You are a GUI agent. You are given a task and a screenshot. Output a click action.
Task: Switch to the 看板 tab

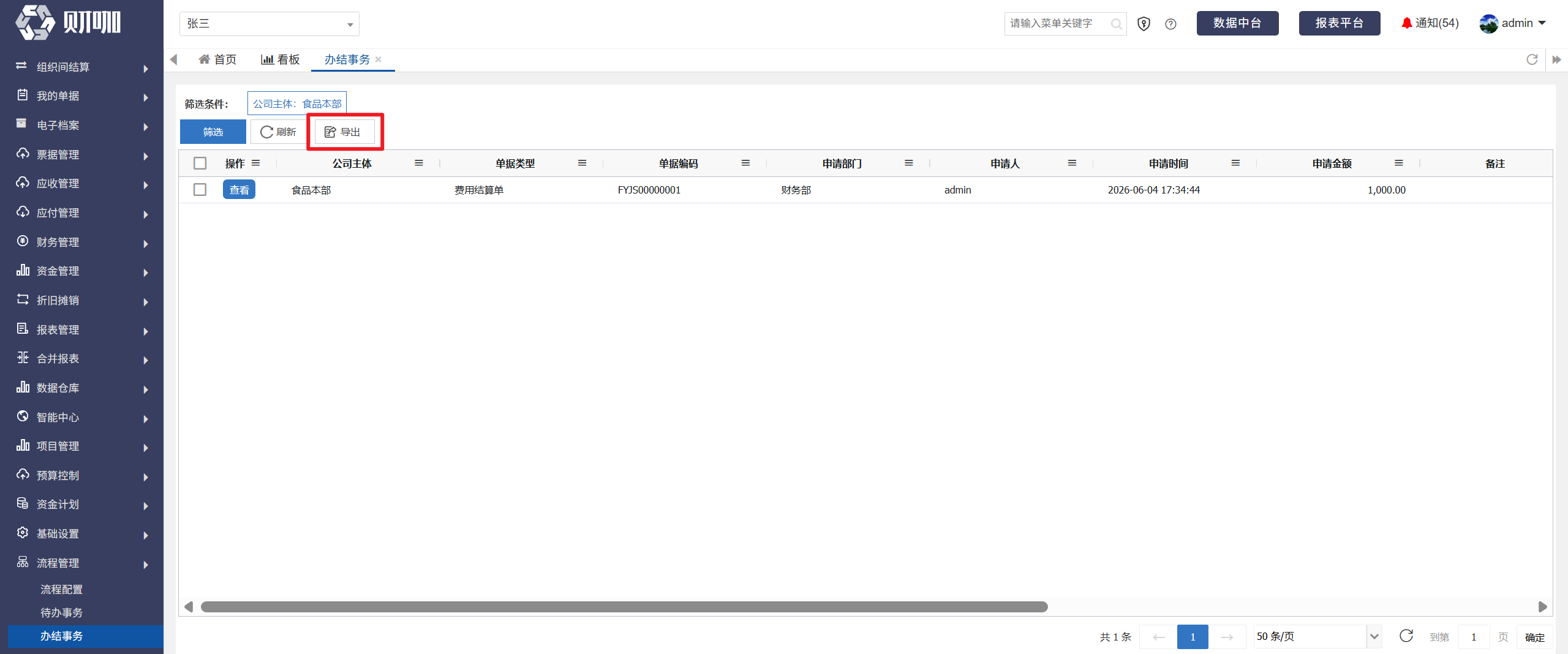(x=281, y=59)
